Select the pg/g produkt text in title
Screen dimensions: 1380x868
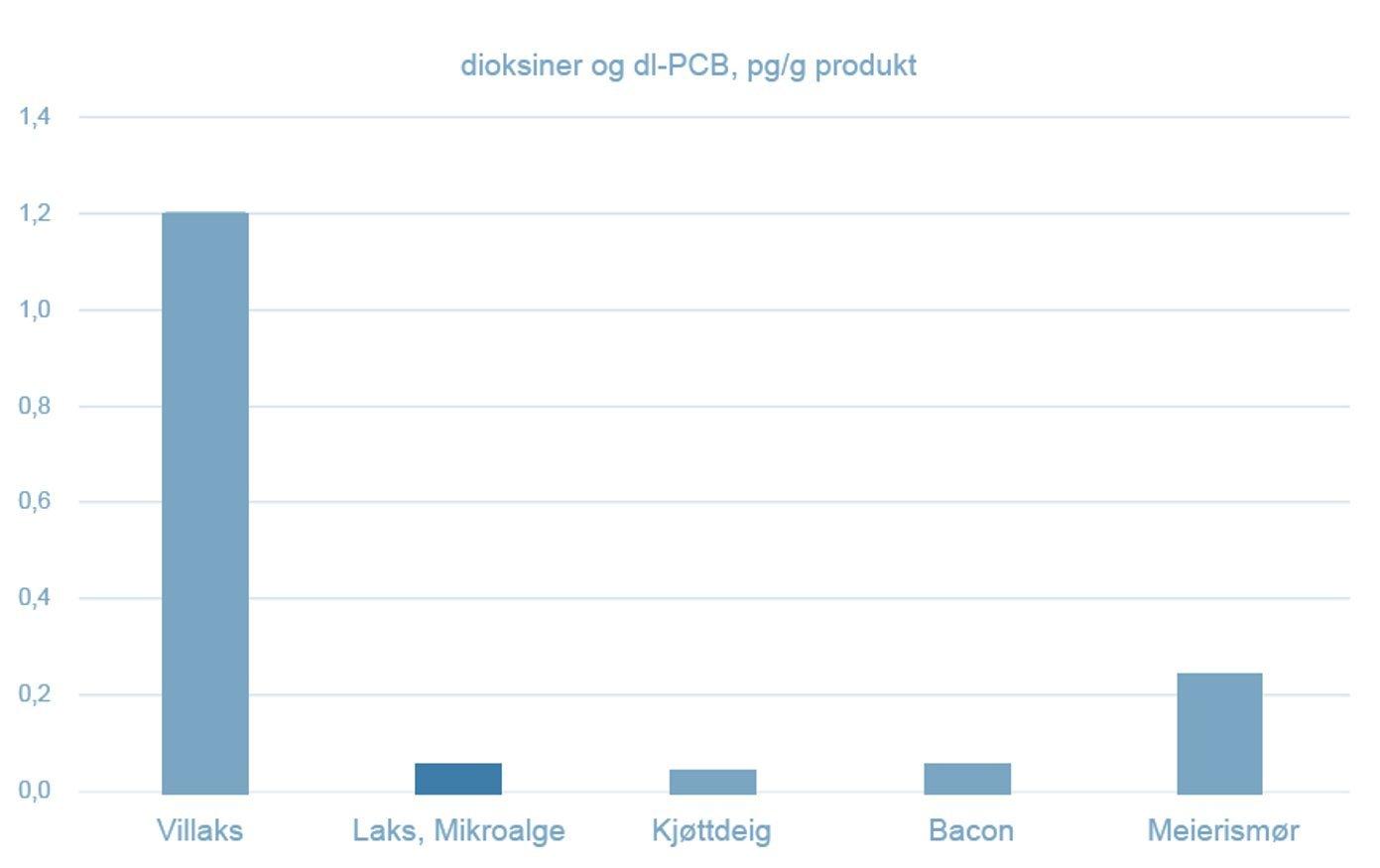pos(831,65)
